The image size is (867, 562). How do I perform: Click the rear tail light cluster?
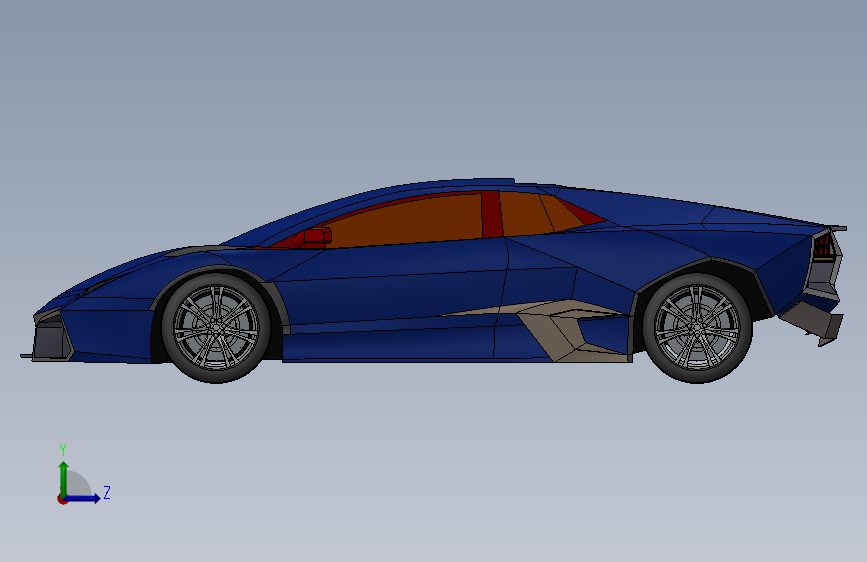823,246
